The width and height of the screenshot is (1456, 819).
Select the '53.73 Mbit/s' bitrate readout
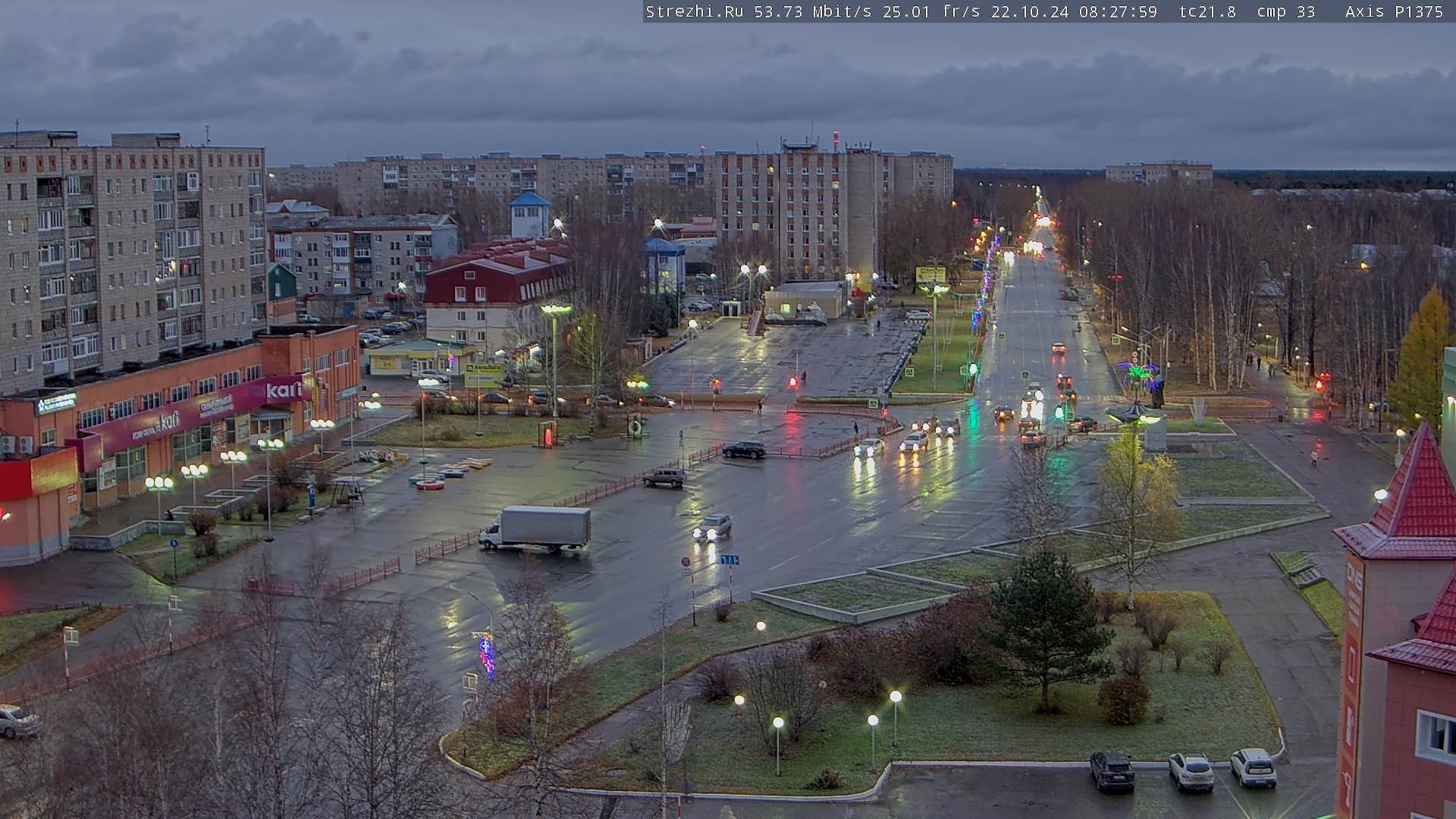[815, 11]
